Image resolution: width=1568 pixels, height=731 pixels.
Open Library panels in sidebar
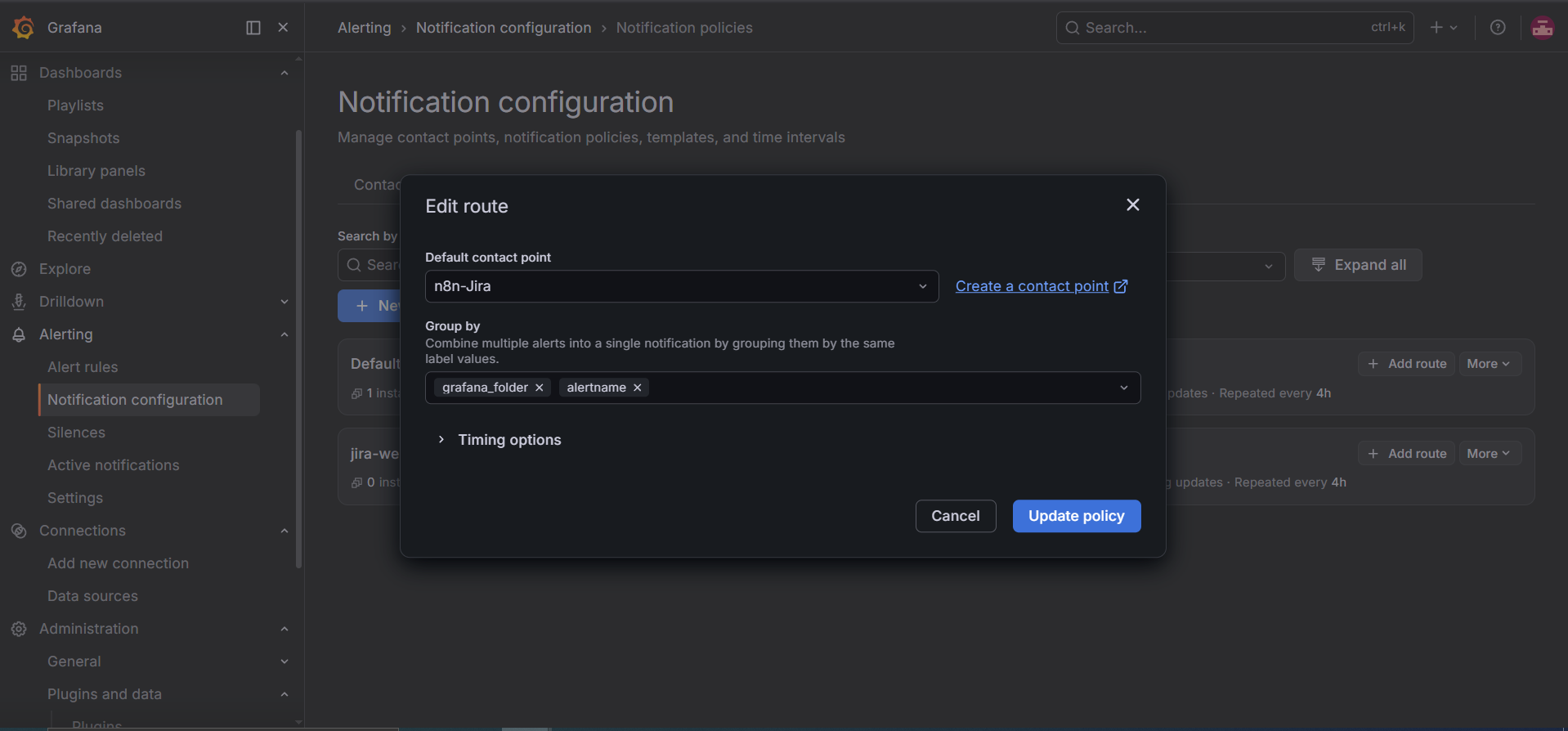(x=96, y=171)
